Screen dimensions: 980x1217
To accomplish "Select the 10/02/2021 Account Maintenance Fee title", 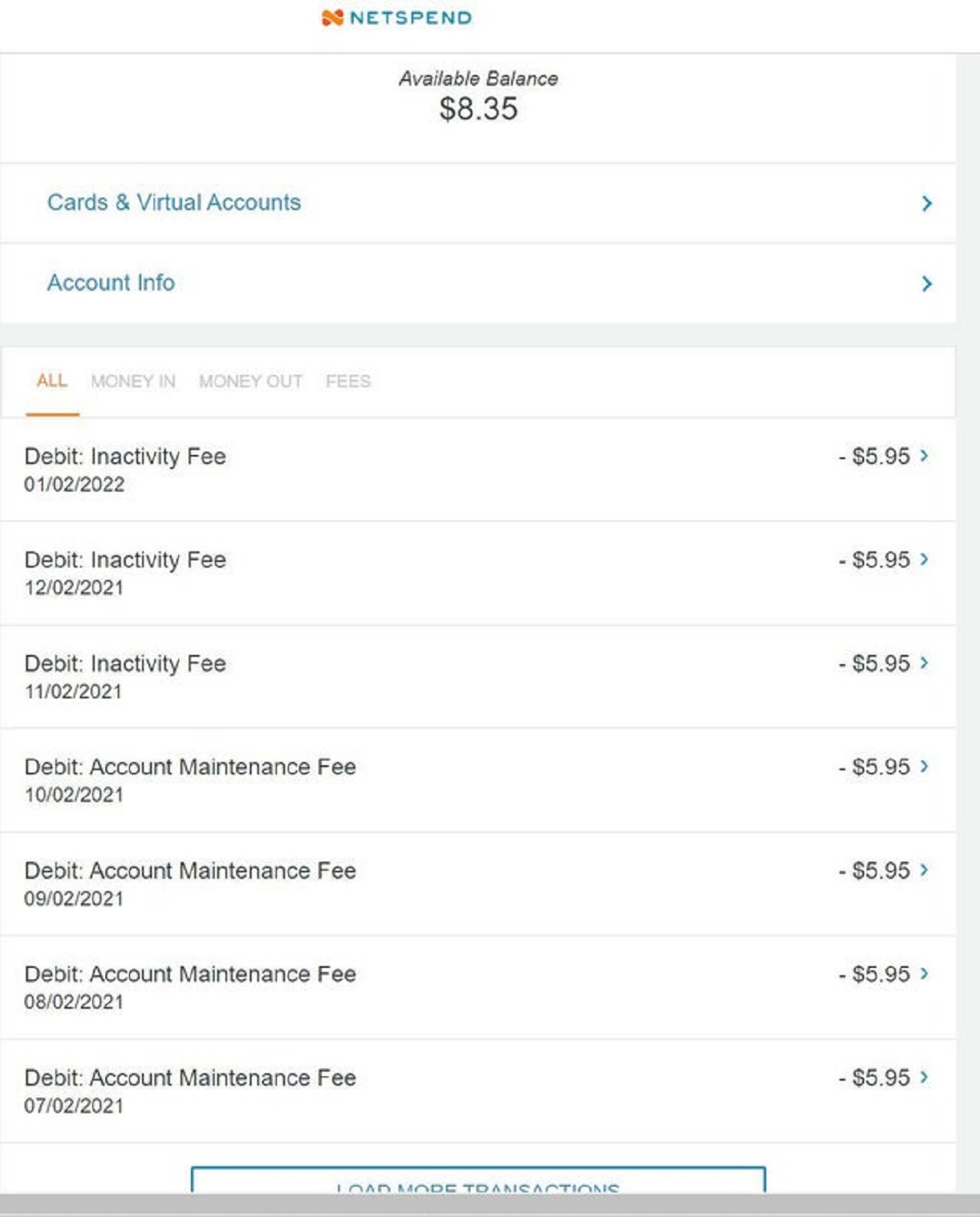I will point(190,767).
